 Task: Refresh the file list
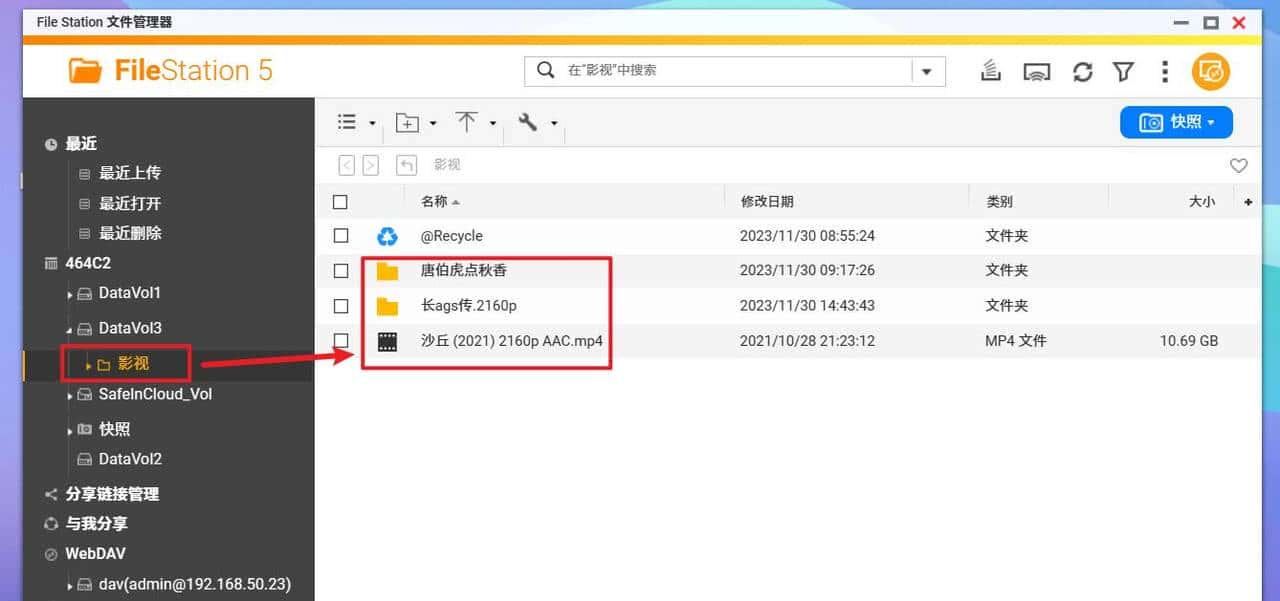click(1082, 72)
